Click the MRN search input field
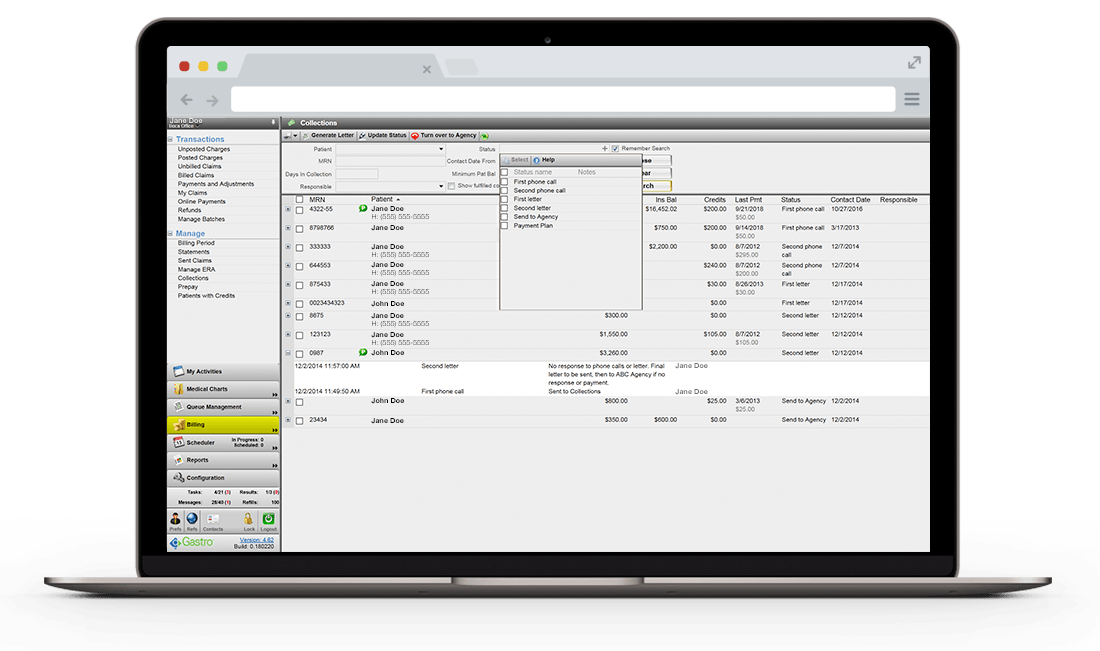Screen dimensions: 1100x651 (x=390, y=161)
